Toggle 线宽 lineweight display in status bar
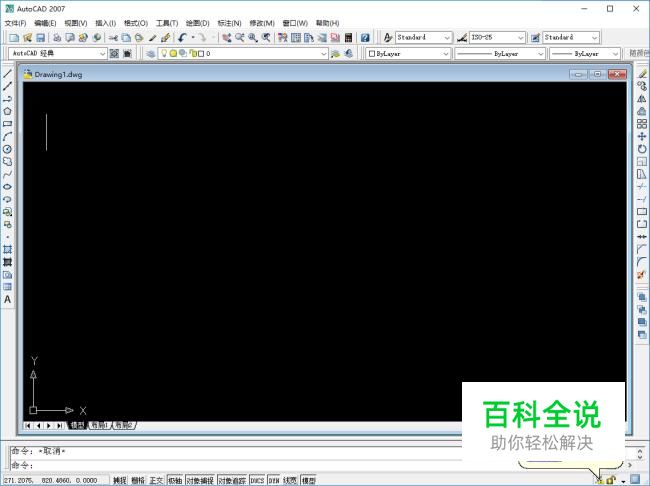 pyautogui.click(x=290, y=480)
